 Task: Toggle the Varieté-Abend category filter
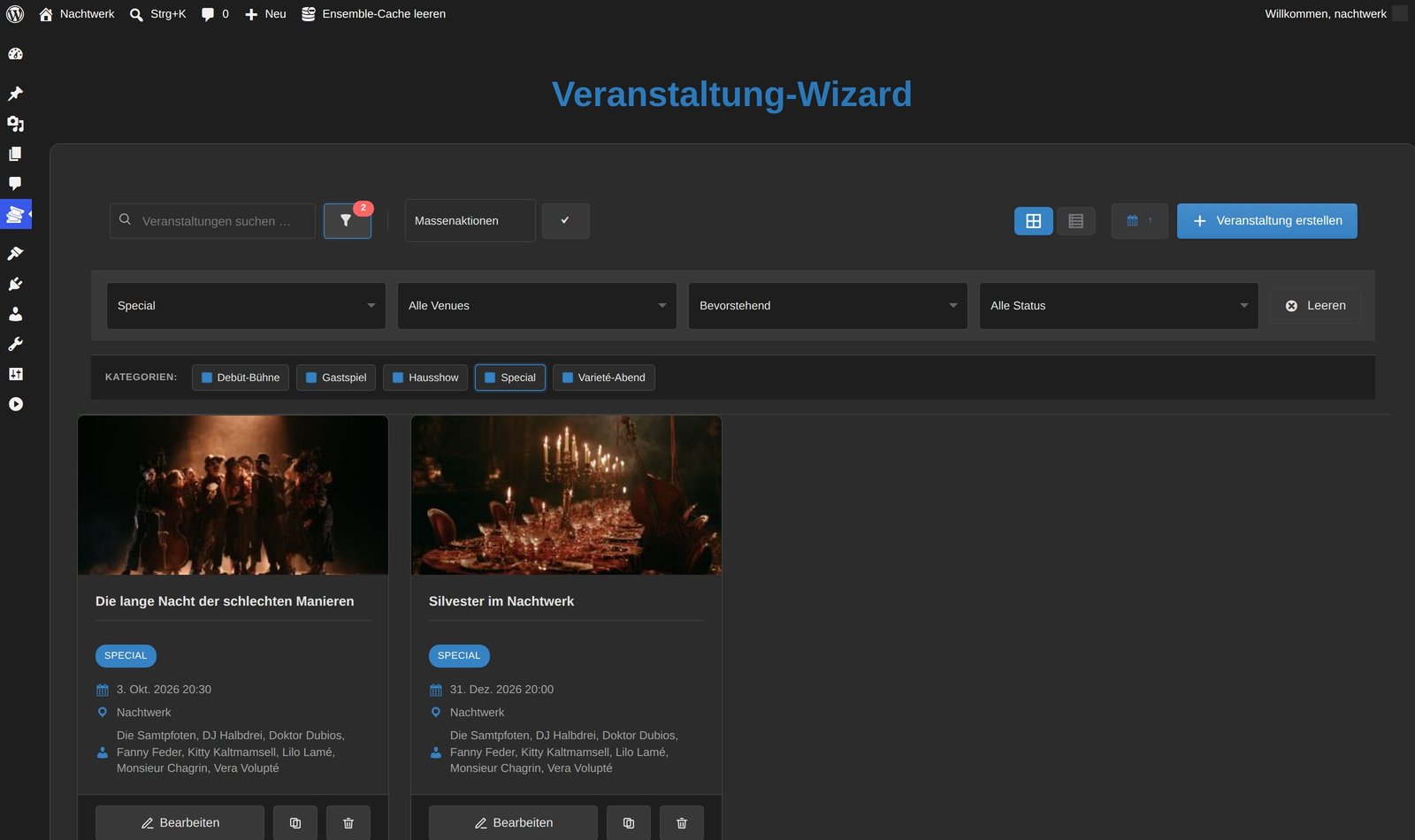(604, 378)
